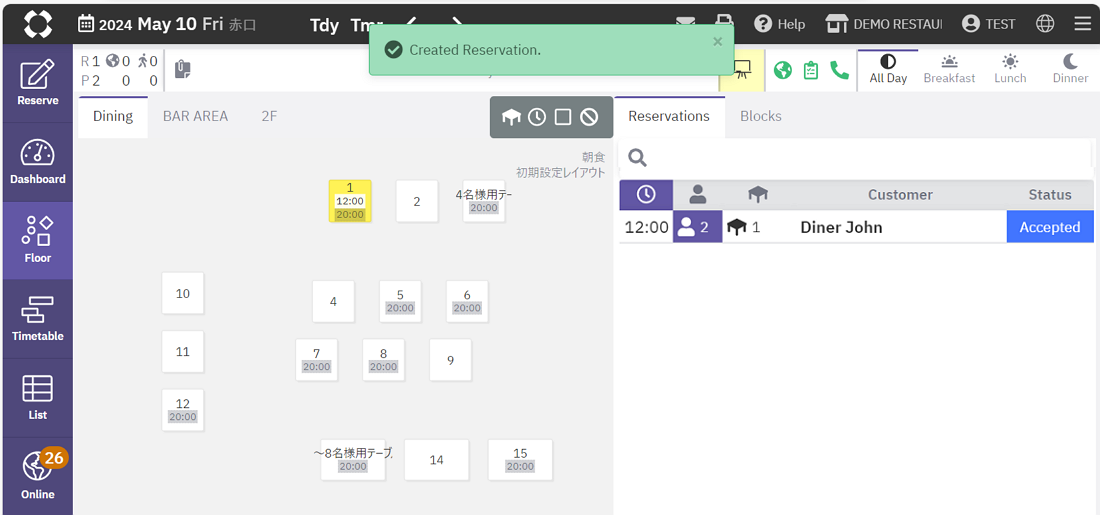Image resolution: width=1100 pixels, height=515 pixels.
Task: Click the language globe icon in header
Action: [x=1045, y=24]
